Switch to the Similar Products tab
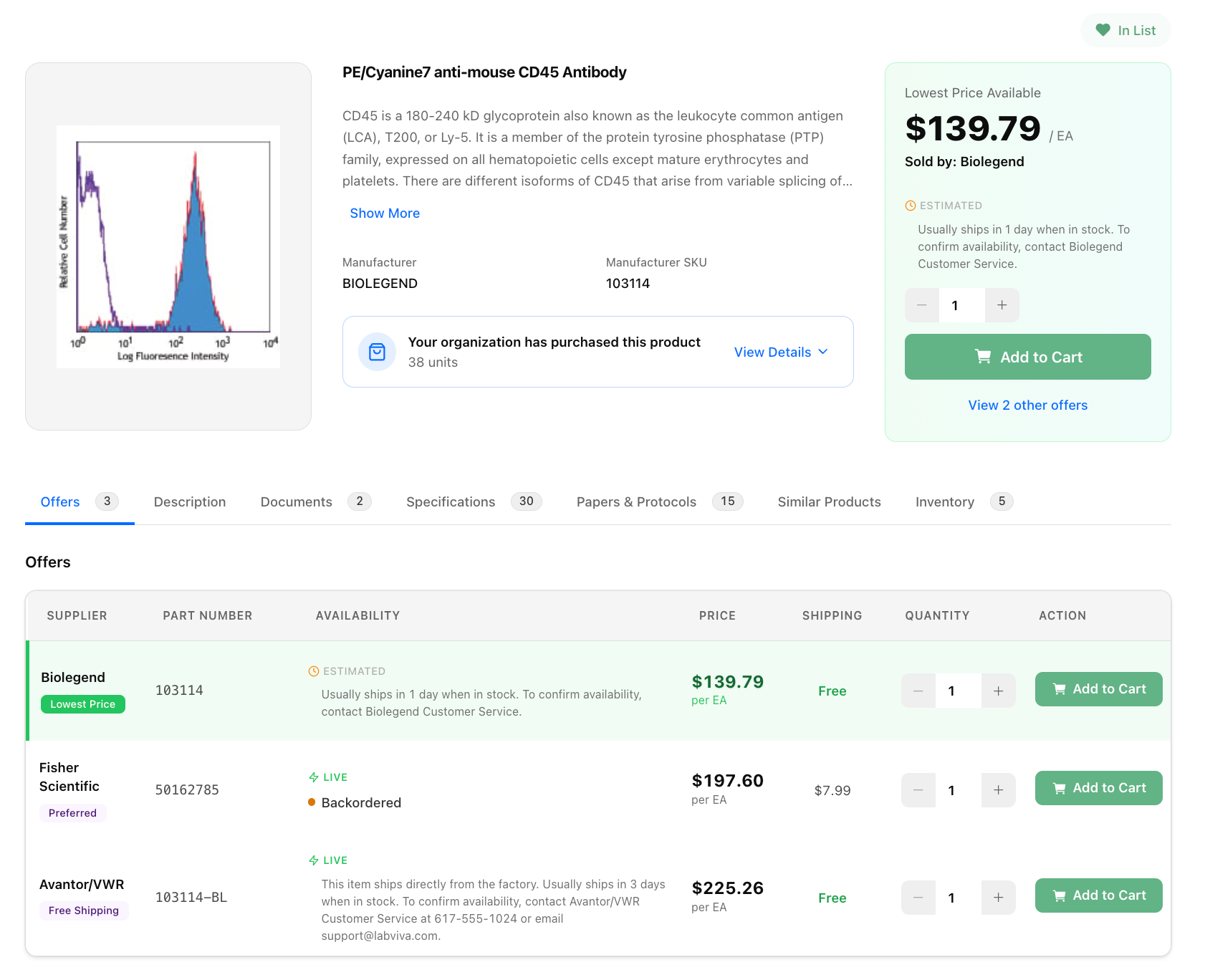1205x980 pixels. pos(830,501)
